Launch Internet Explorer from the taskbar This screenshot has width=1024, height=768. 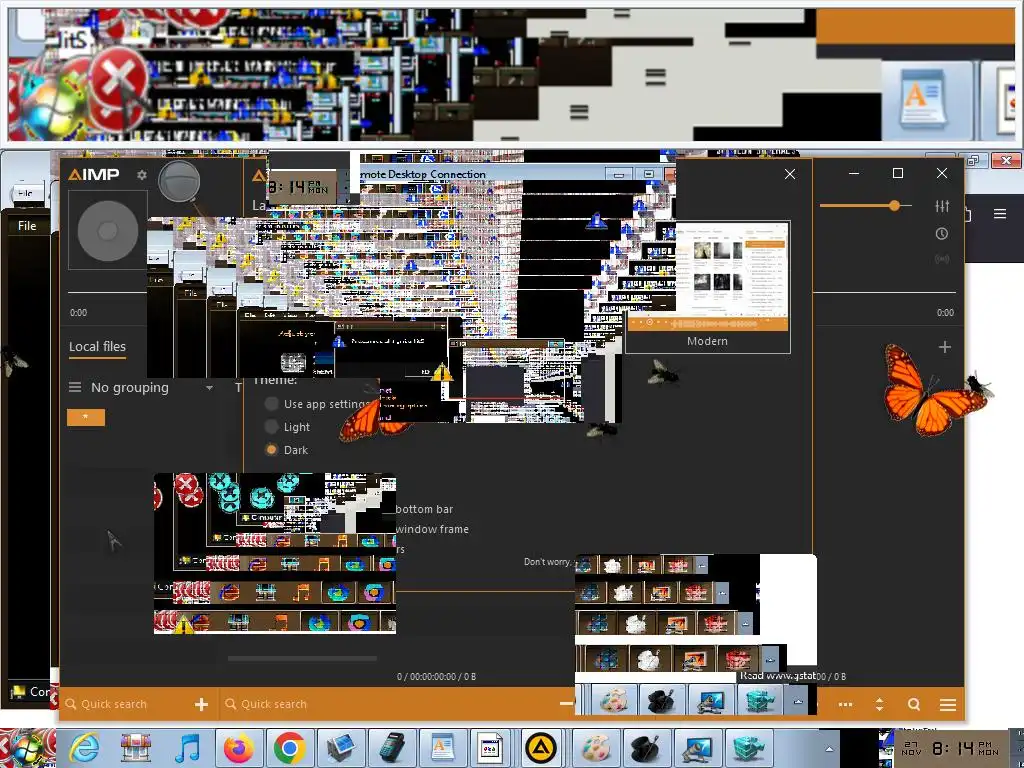85,748
